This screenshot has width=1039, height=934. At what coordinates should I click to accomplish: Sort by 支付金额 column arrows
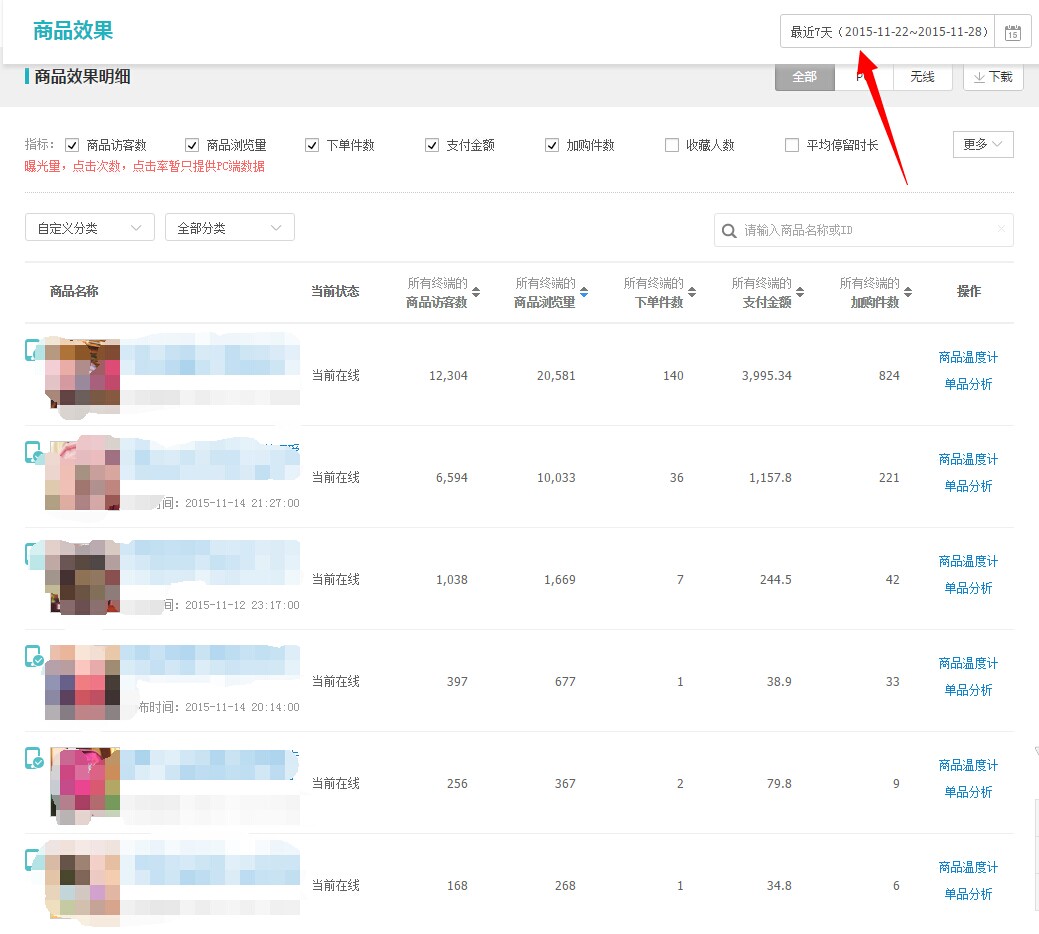[800, 293]
